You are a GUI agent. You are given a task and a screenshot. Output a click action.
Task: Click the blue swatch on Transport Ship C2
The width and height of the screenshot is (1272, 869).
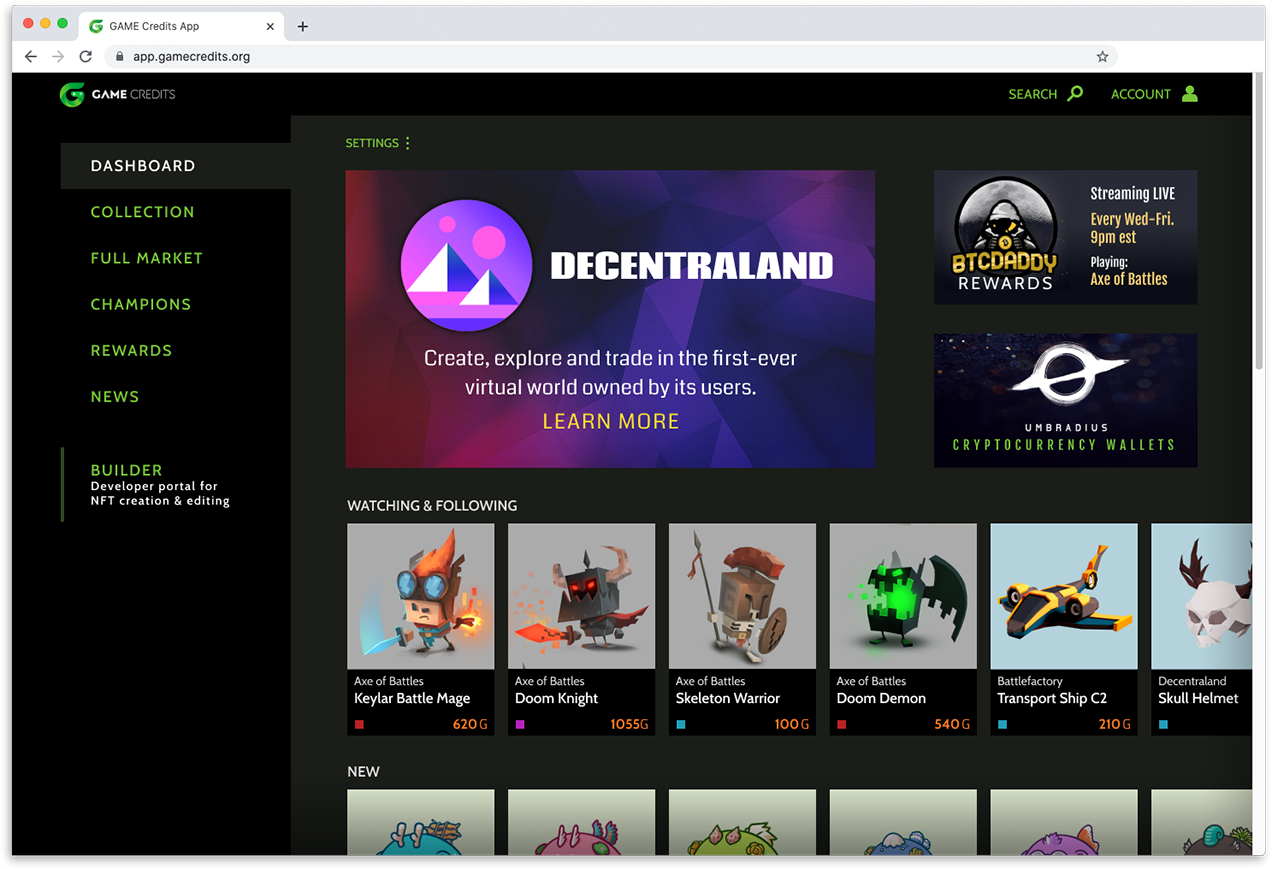click(1003, 724)
